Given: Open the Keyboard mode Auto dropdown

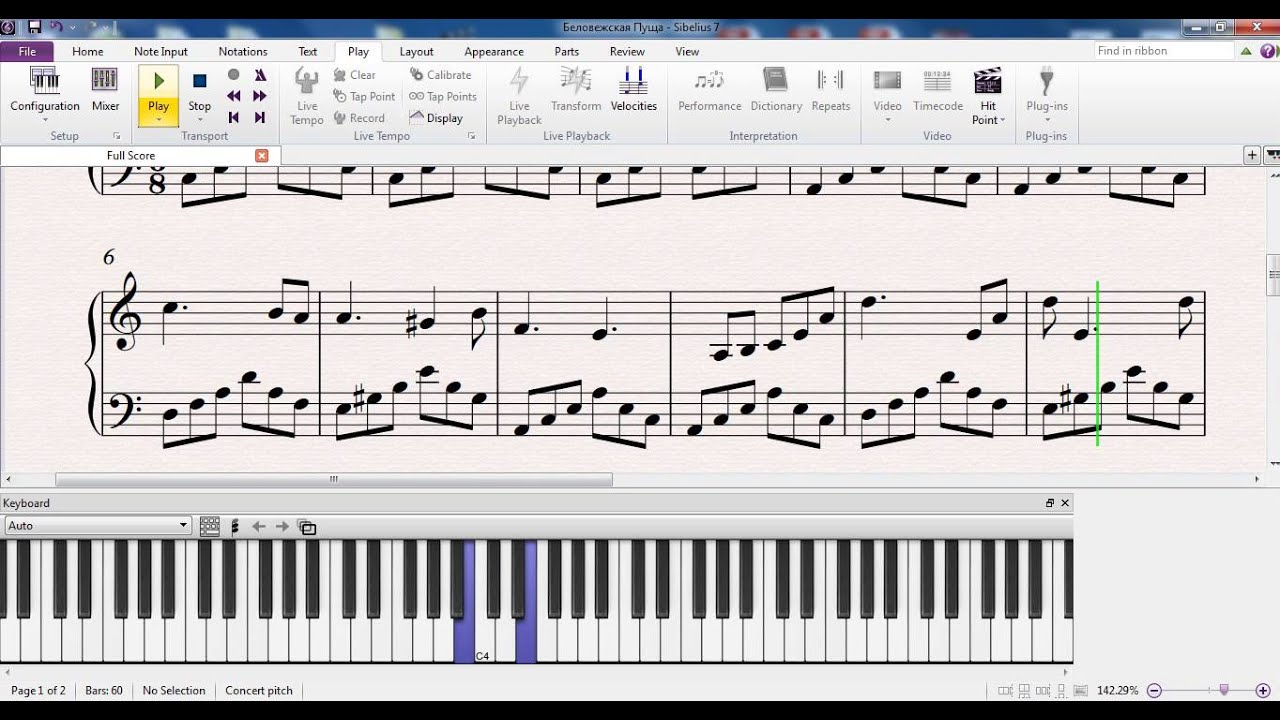Looking at the screenshot, I should [97, 526].
